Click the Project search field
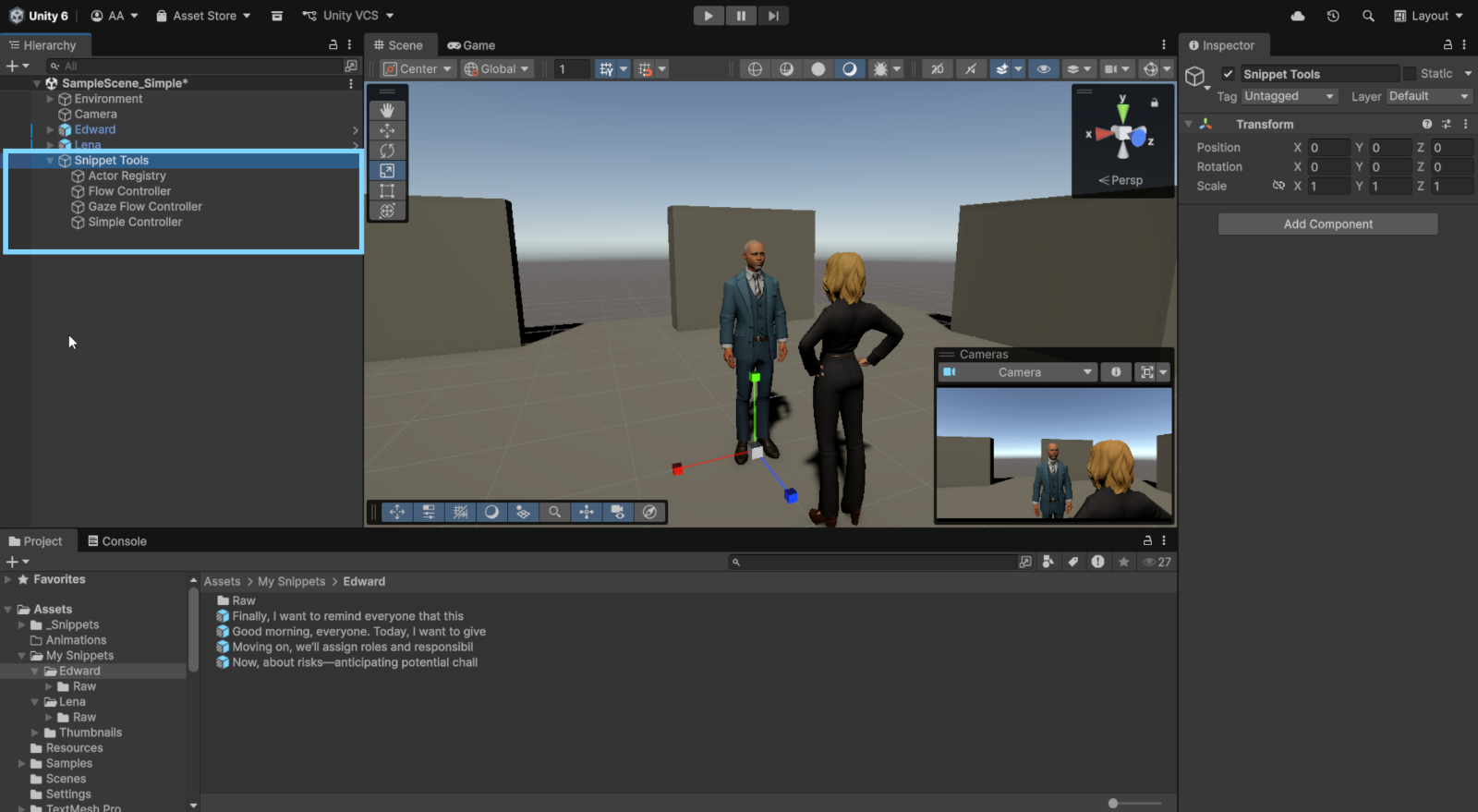 click(x=872, y=562)
